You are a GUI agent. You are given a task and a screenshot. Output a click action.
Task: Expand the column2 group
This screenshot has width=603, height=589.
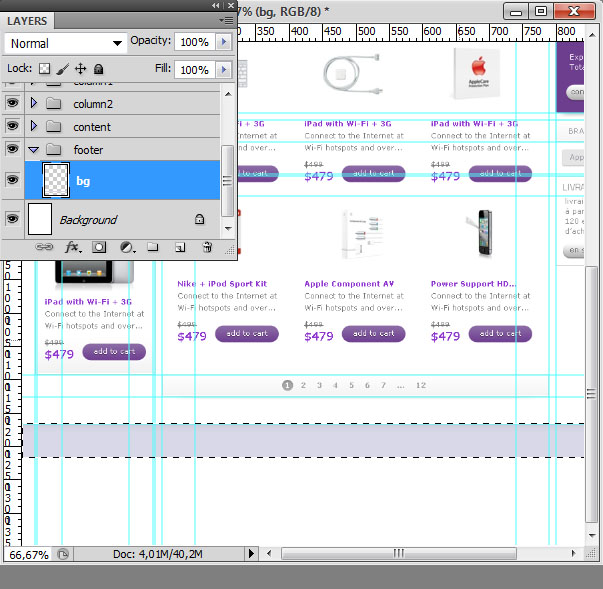tap(34, 103)
